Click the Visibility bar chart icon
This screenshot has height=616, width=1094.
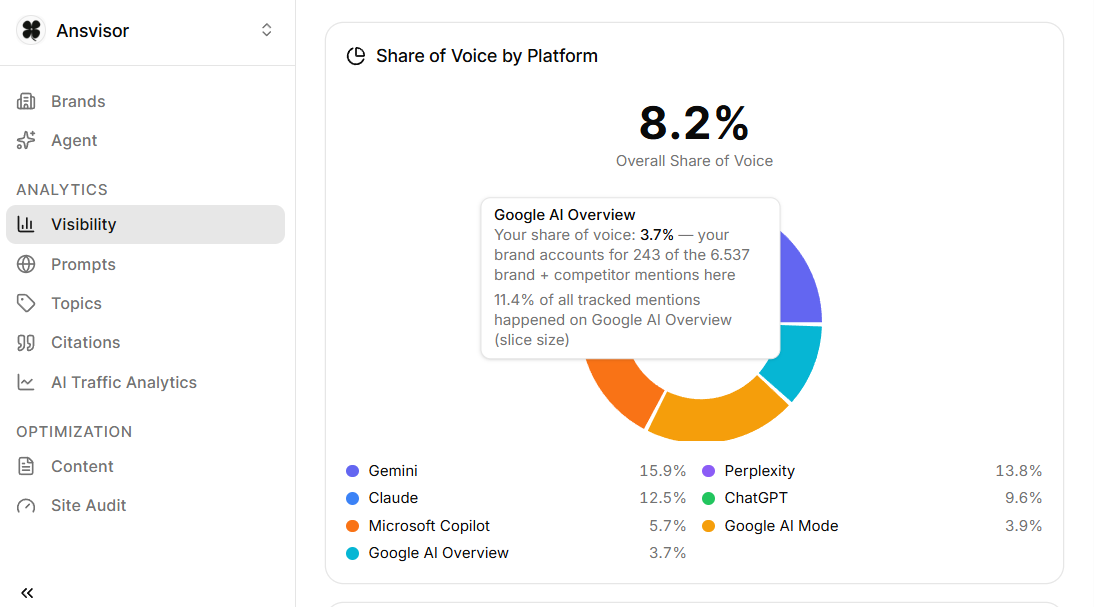tap(26, 224)
